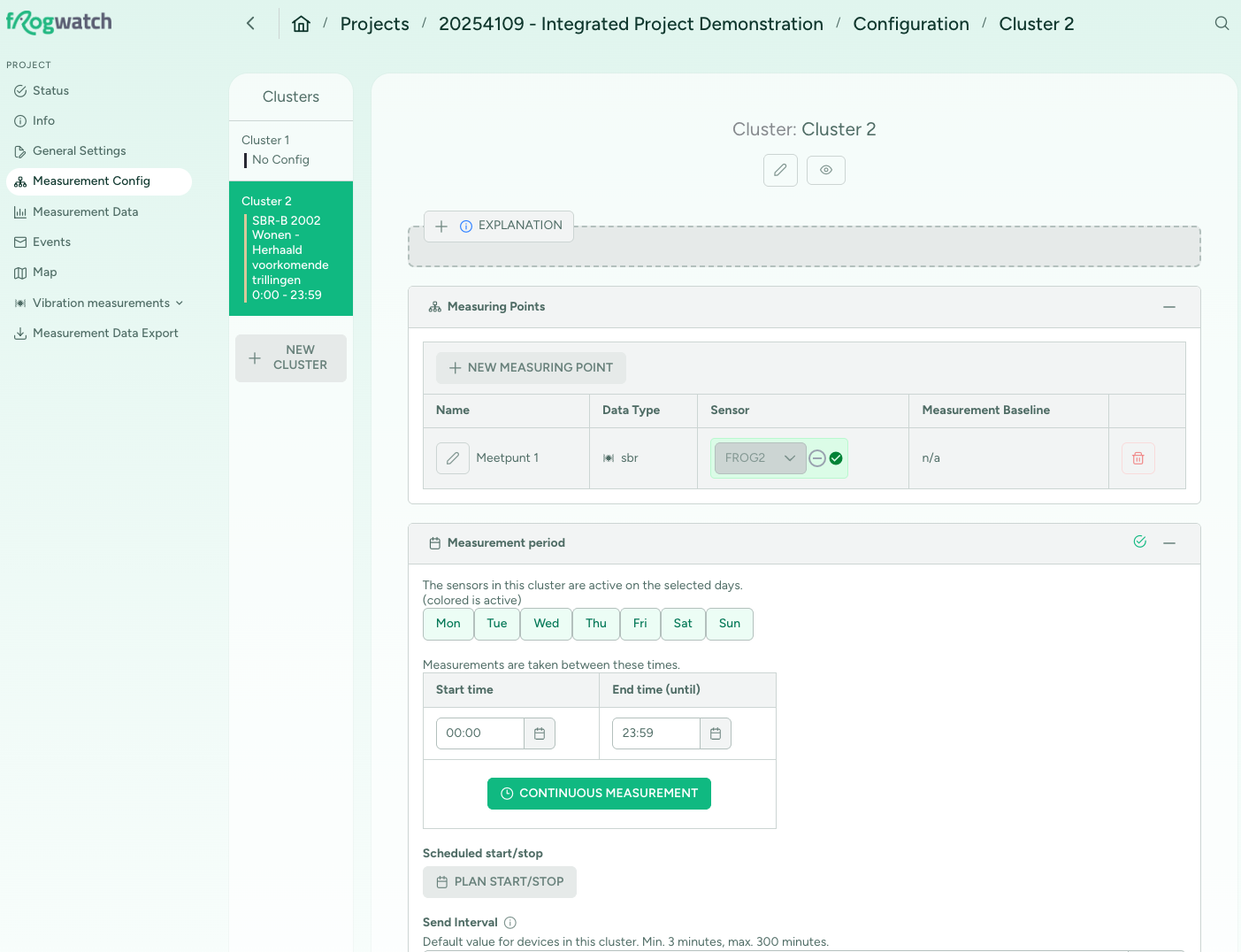Image resolution: width=1241 pixels, height=952 pixels.
Task: Go back using the left chevron
Action: tap(250, 24)
